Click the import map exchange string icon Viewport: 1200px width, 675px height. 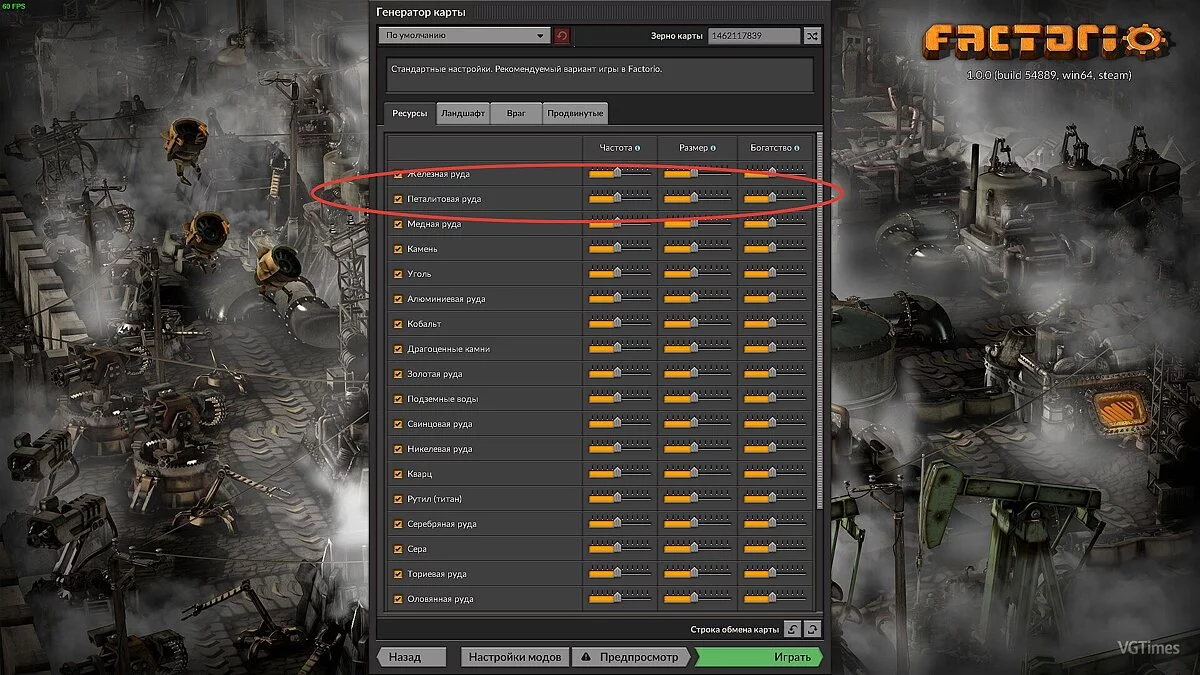click(x=792, y=629)
